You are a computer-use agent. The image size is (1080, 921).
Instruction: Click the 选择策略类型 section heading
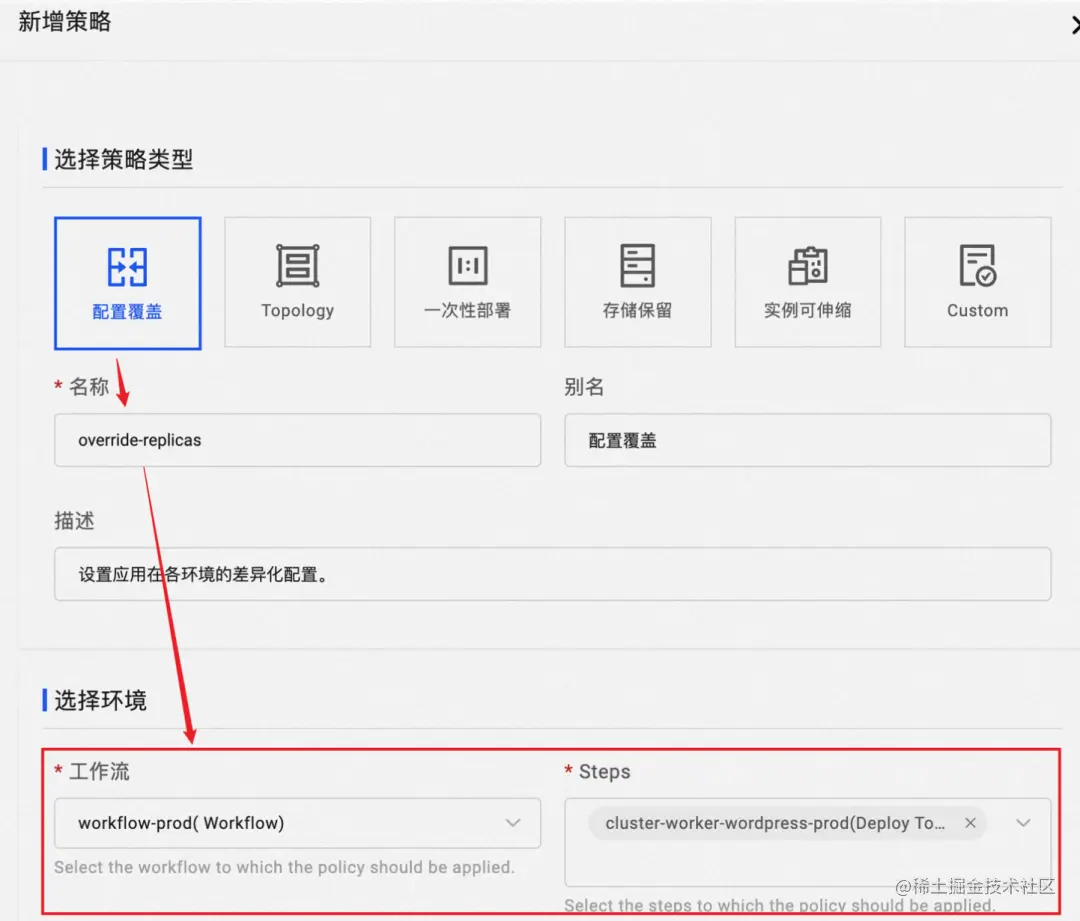[x=123, y=159]
